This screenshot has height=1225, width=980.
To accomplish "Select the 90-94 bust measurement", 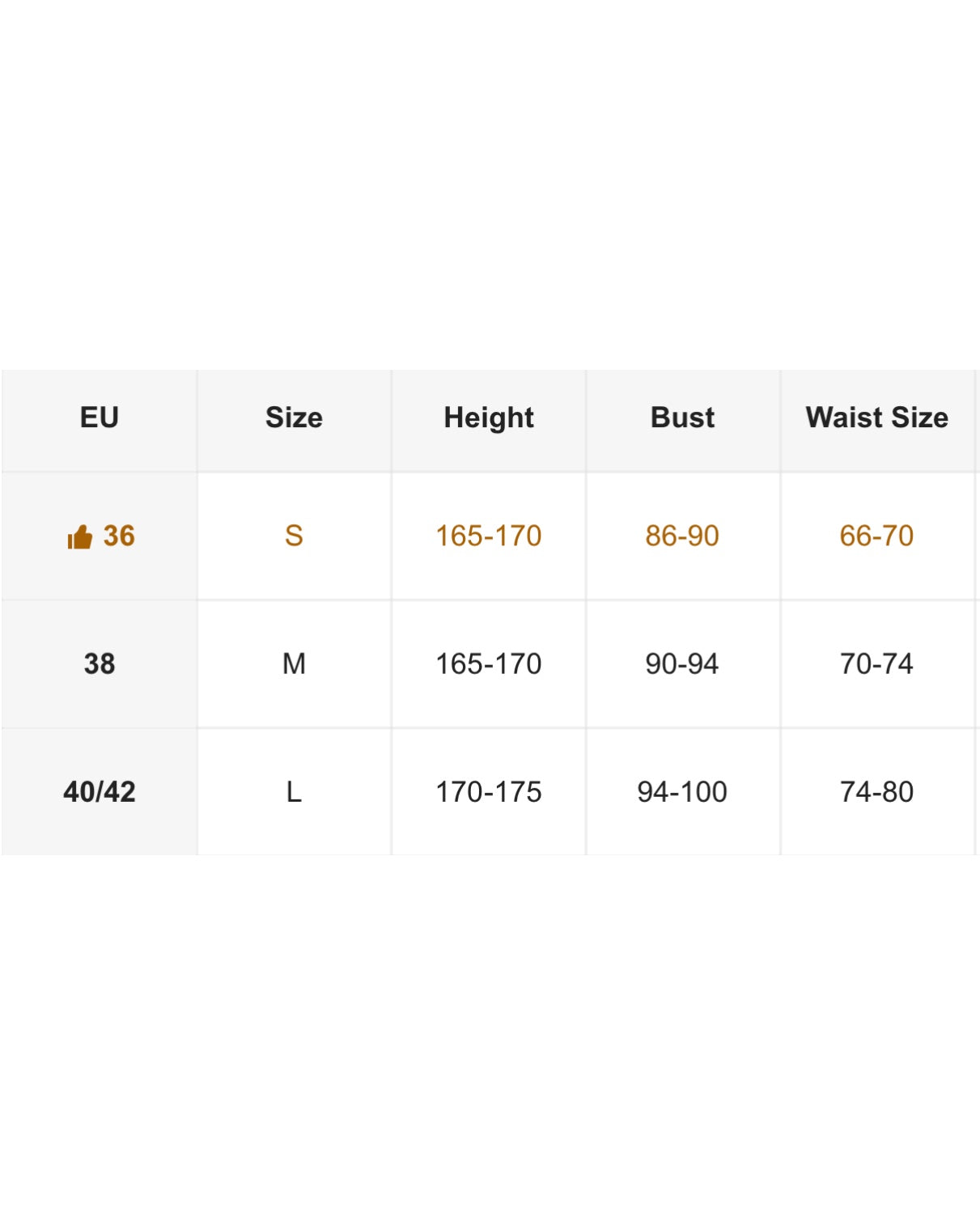I will (682, 663).
